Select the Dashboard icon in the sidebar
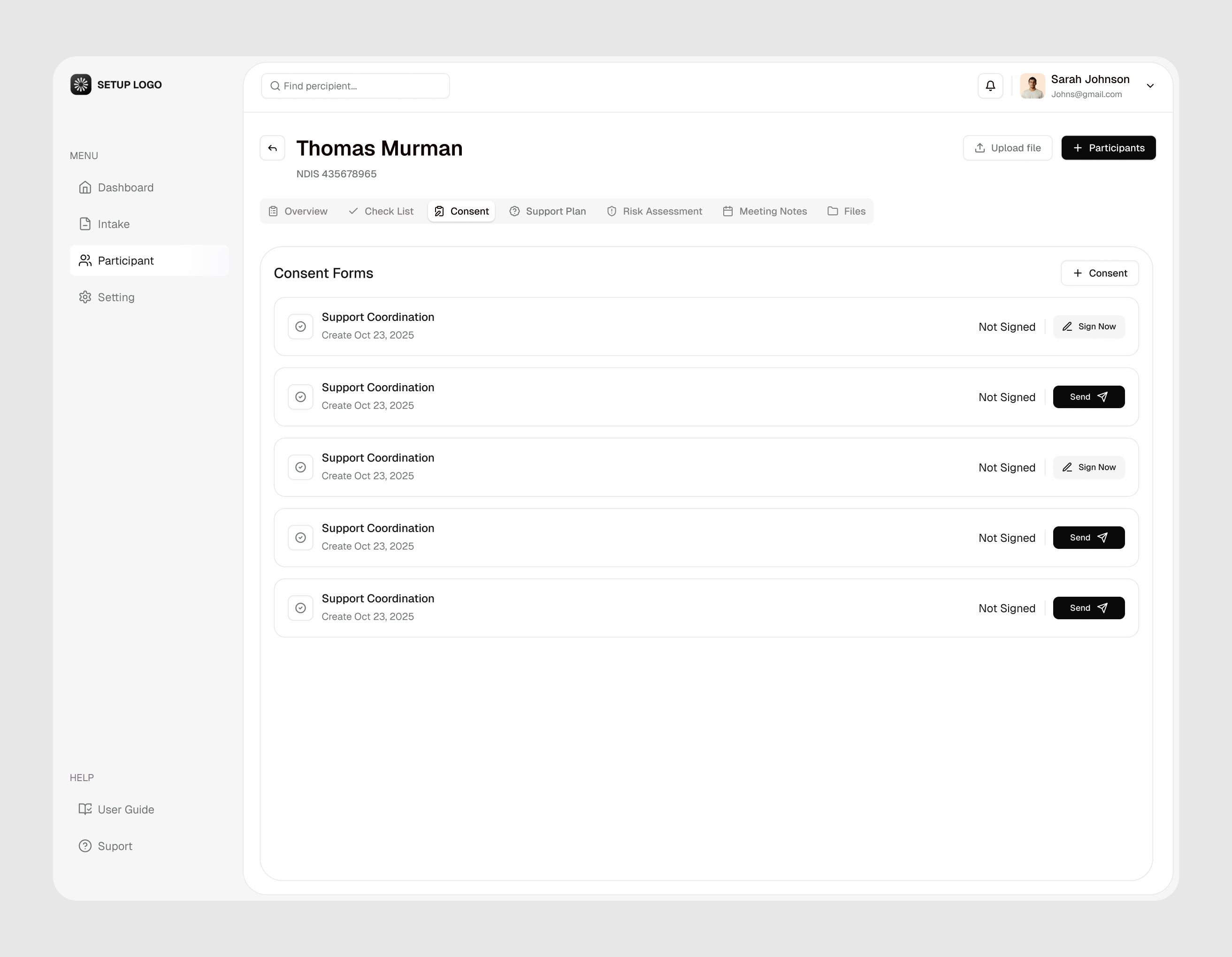1232x957 pixels. coord(85,187)
